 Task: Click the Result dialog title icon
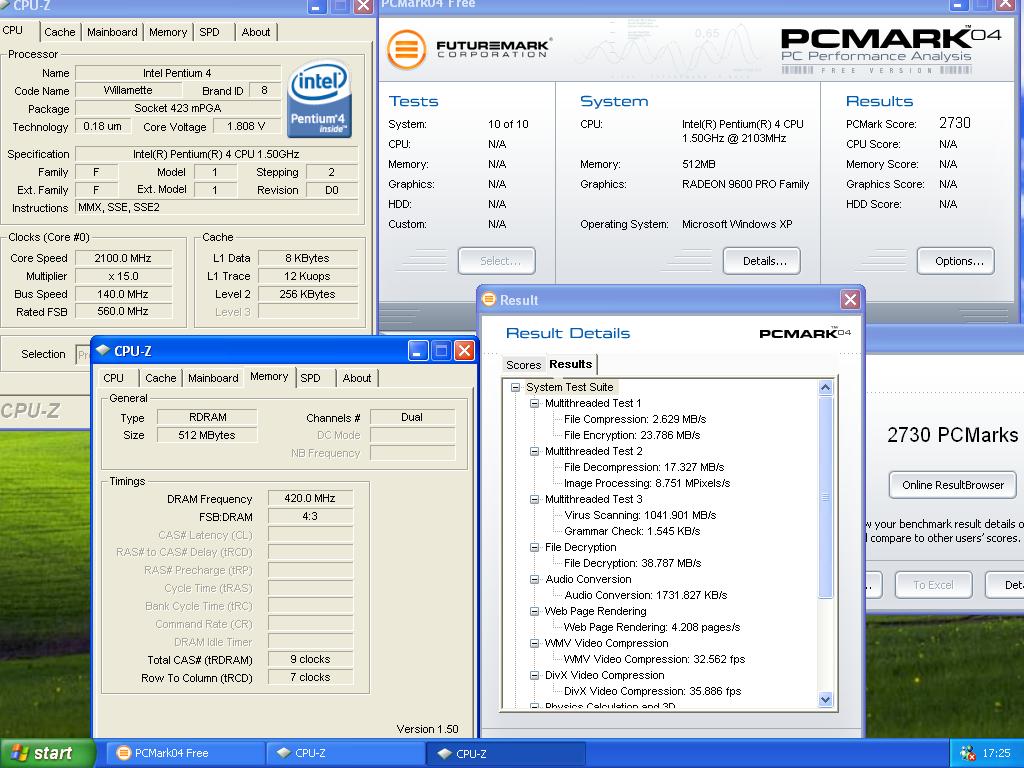[x=488, y=300]
